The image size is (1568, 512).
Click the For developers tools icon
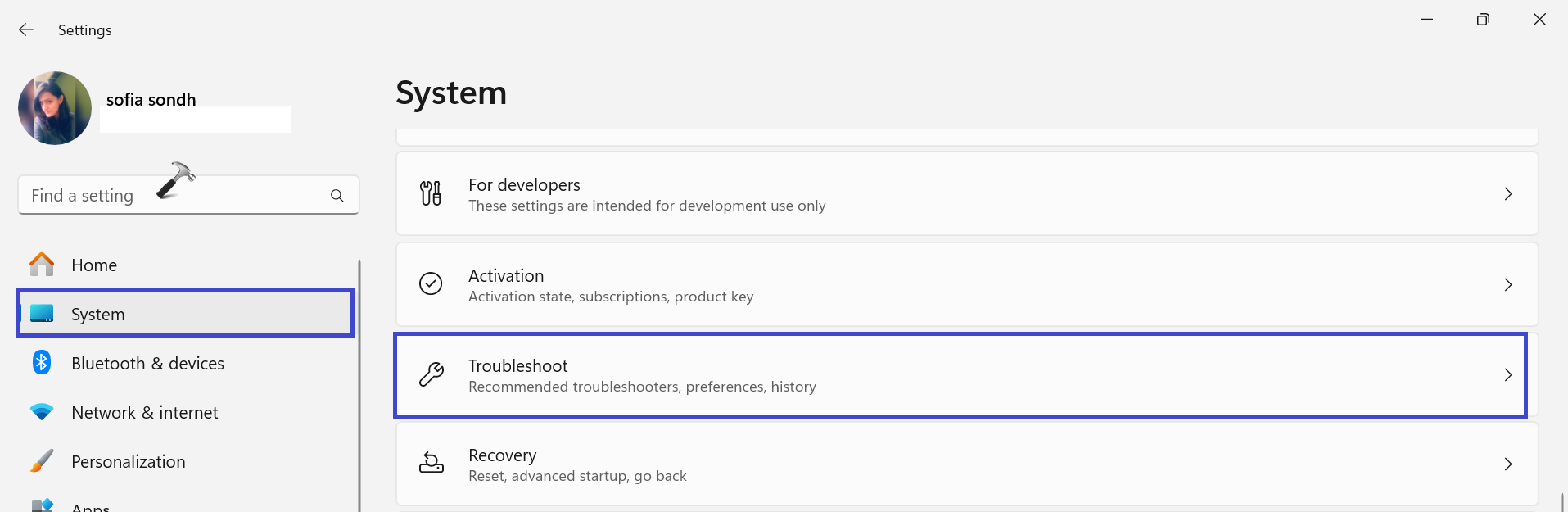pyautogui.click(x=431, y=193)
